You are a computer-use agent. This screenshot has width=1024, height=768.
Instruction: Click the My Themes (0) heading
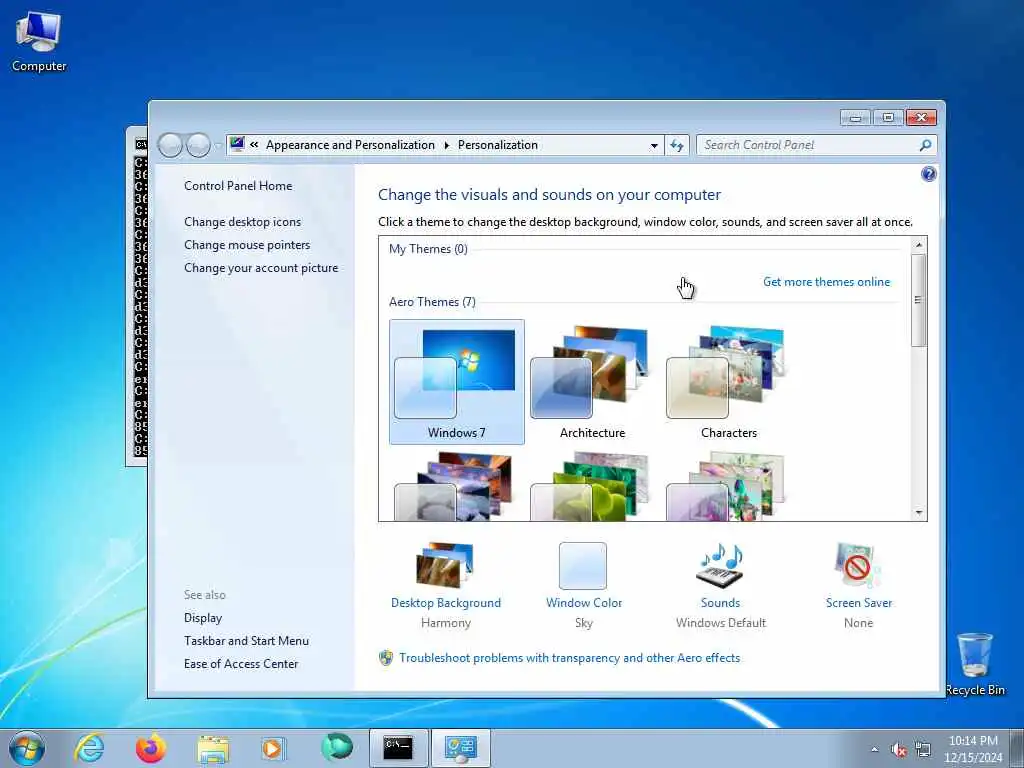428,249
